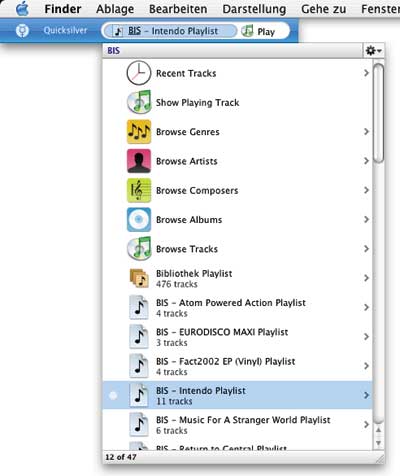Expand Browse Genres with its arrow
400x476 pixels.
point(366,132)
